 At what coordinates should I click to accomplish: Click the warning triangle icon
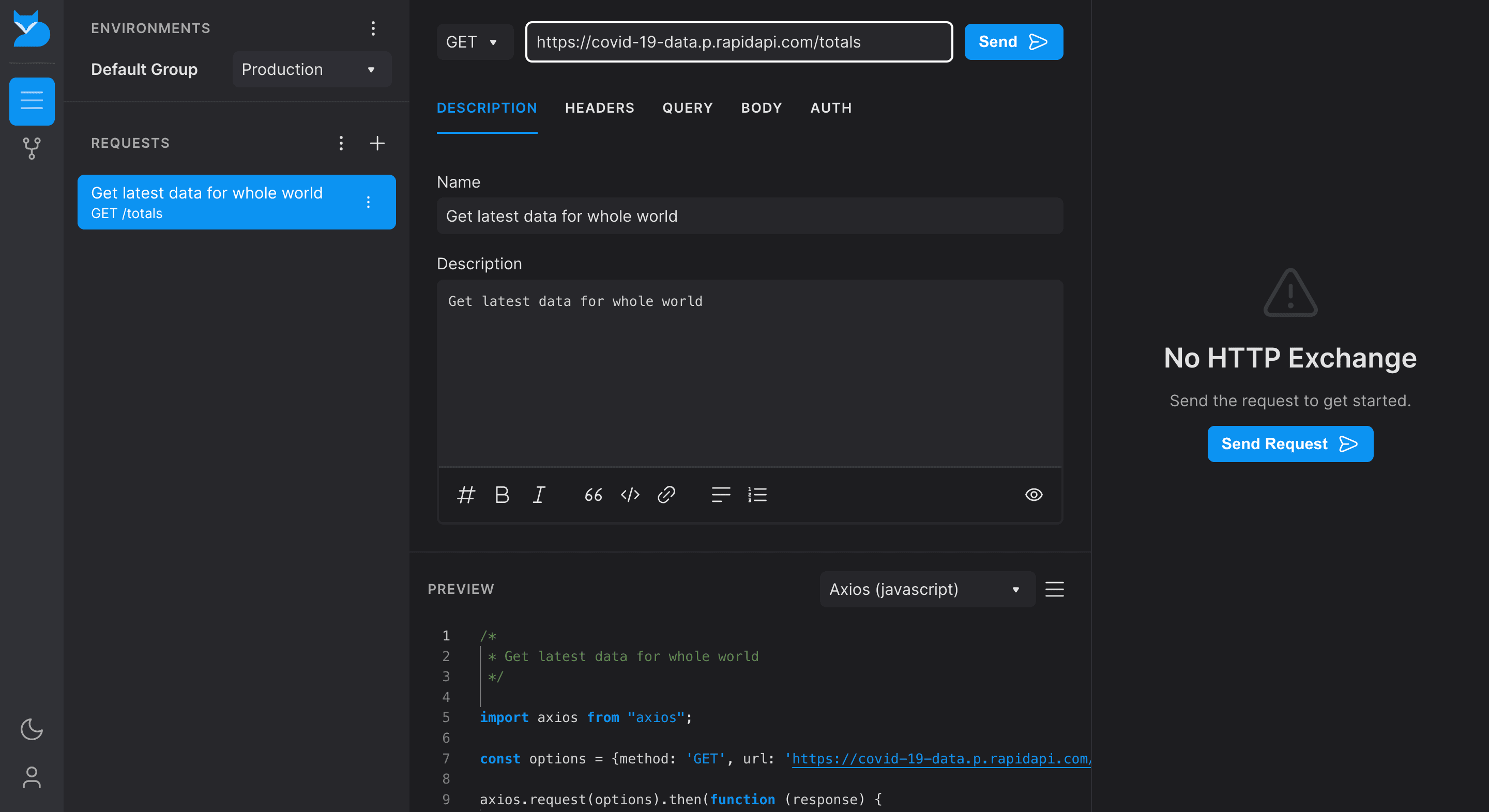point(1290,293)
